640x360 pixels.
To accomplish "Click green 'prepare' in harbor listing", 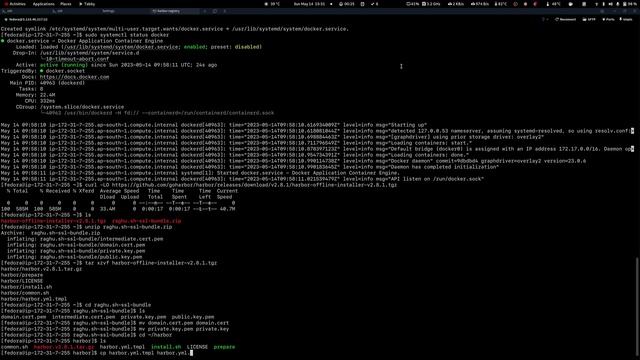I will tap(224, 347).
